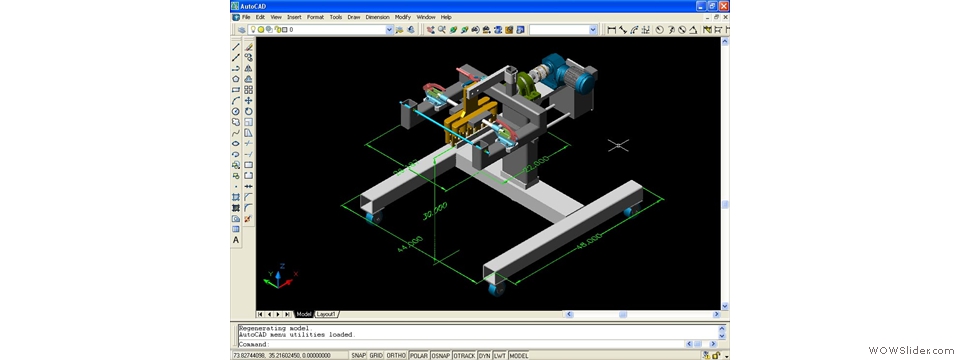Expand the empty combo box dropdown
This screenshot has width=960, height=360.
tap(593, 29)
